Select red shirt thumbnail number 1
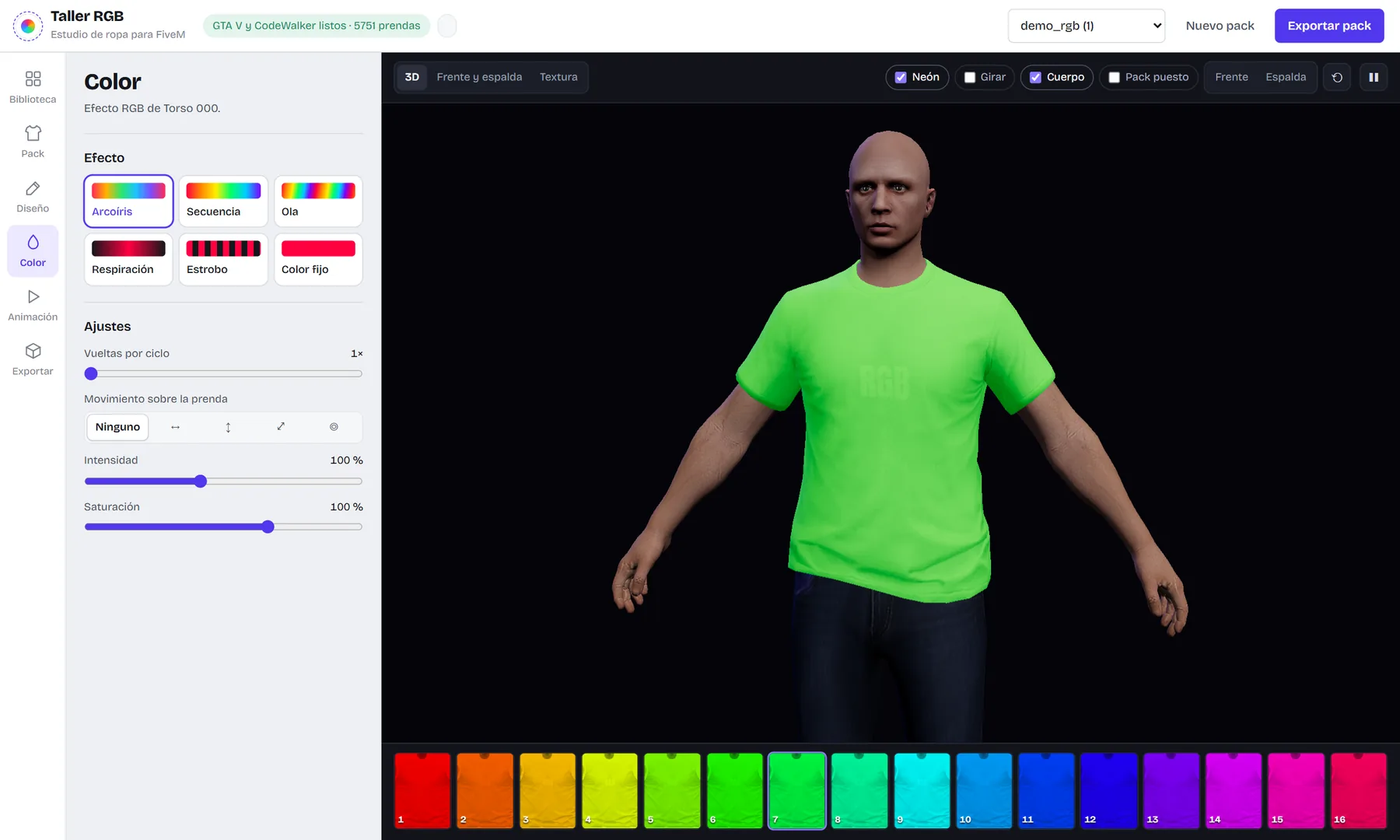This screenshot has height=840, width=1400. point(422,790)
